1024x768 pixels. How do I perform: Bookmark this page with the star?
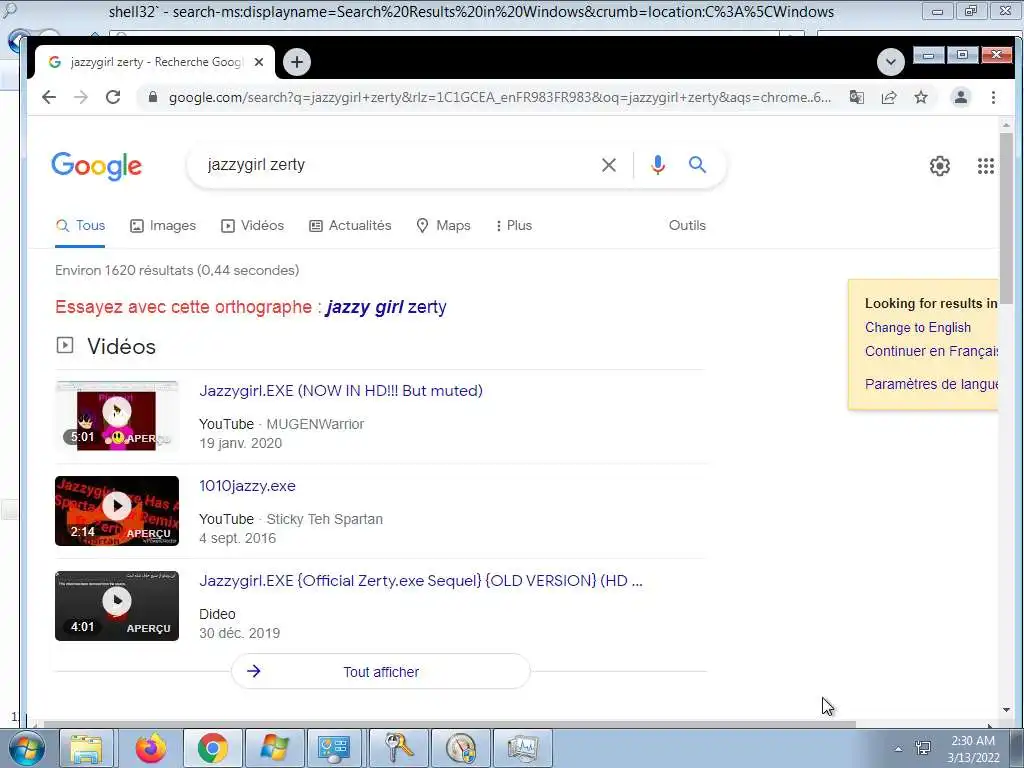921,97
